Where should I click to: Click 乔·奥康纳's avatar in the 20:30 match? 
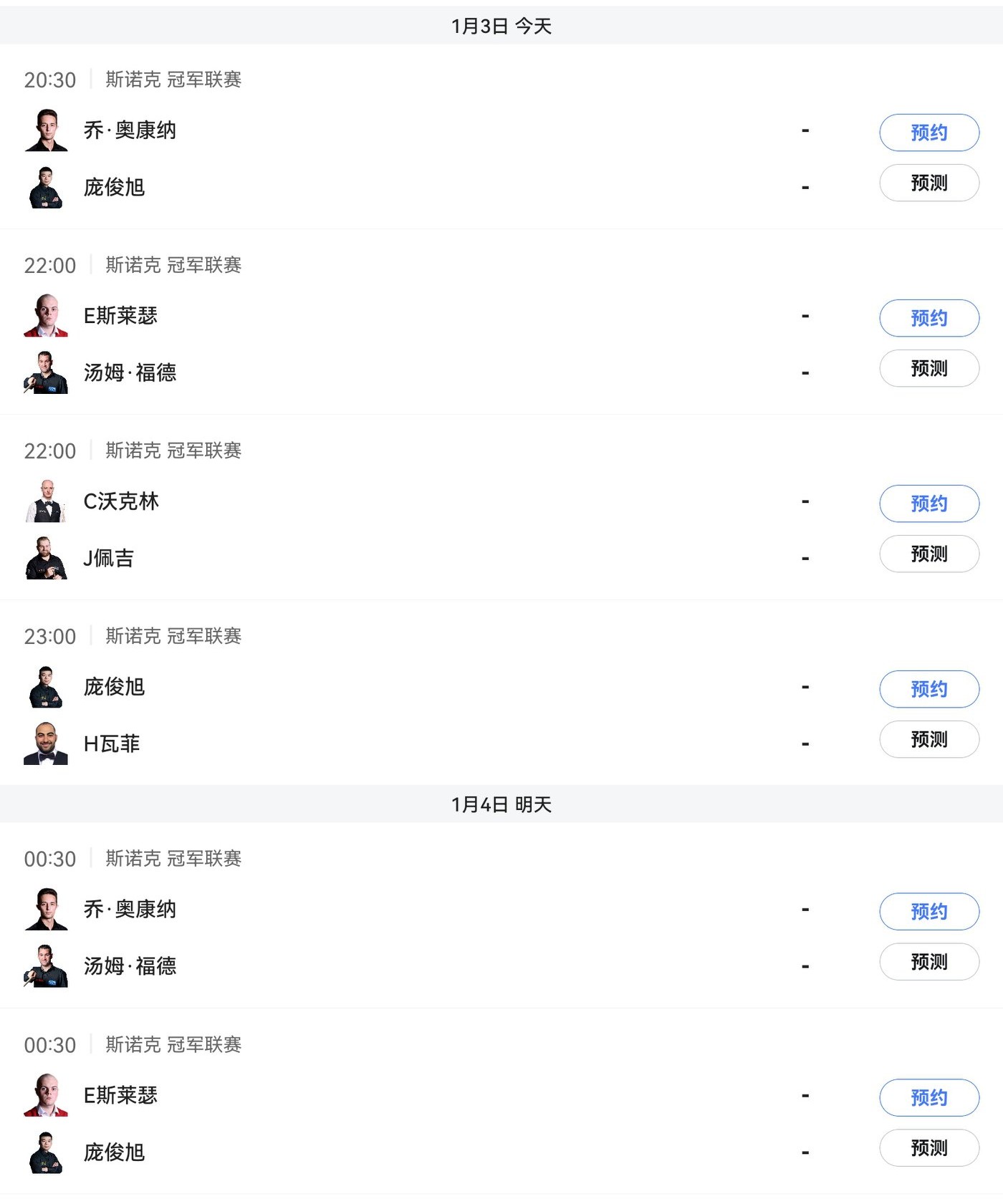[47, 130]
